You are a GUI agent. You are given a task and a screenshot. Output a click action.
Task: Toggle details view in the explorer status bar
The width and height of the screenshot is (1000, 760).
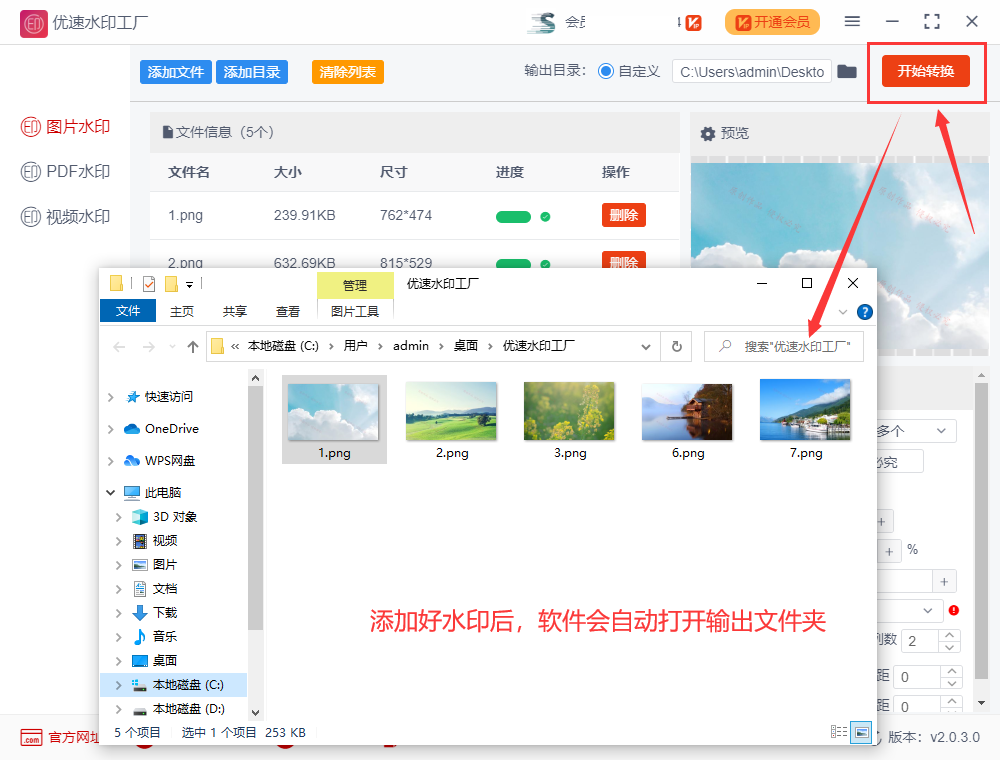[x=838, y=732]
